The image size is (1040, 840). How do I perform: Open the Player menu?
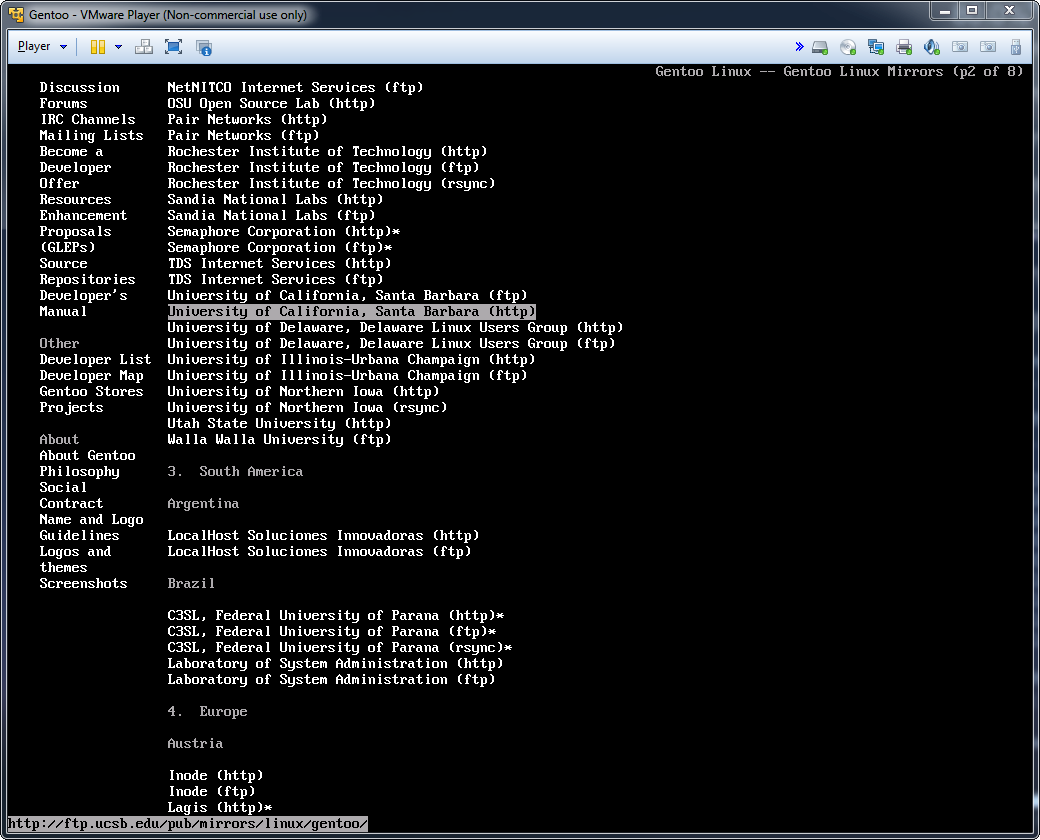[x=34, y=46]
